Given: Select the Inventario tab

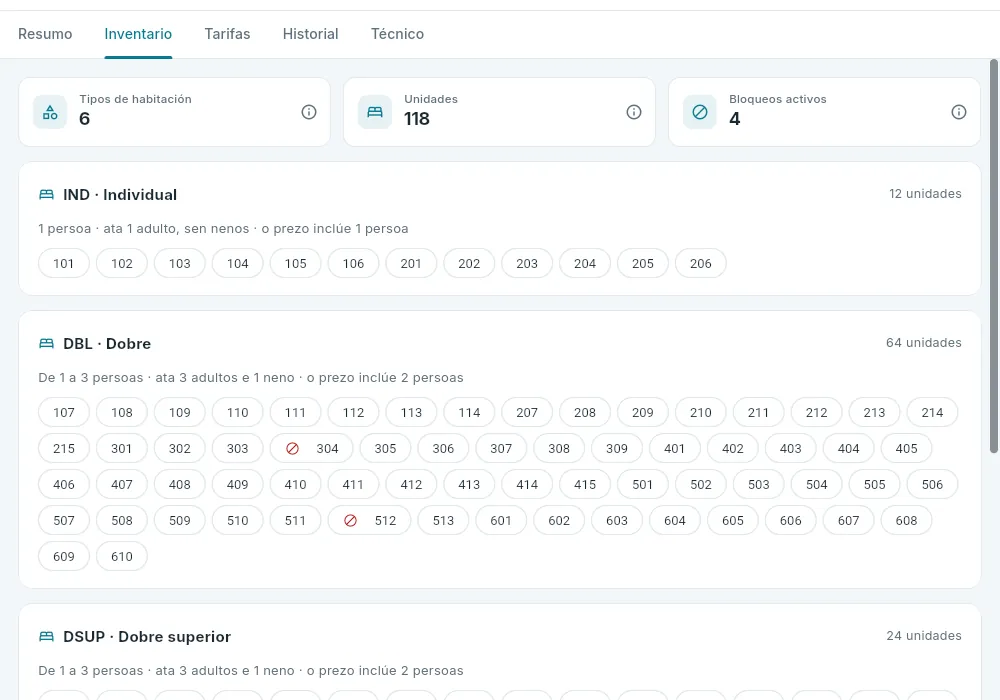Looking at the screenshot, I should click(x=138, y=34).
